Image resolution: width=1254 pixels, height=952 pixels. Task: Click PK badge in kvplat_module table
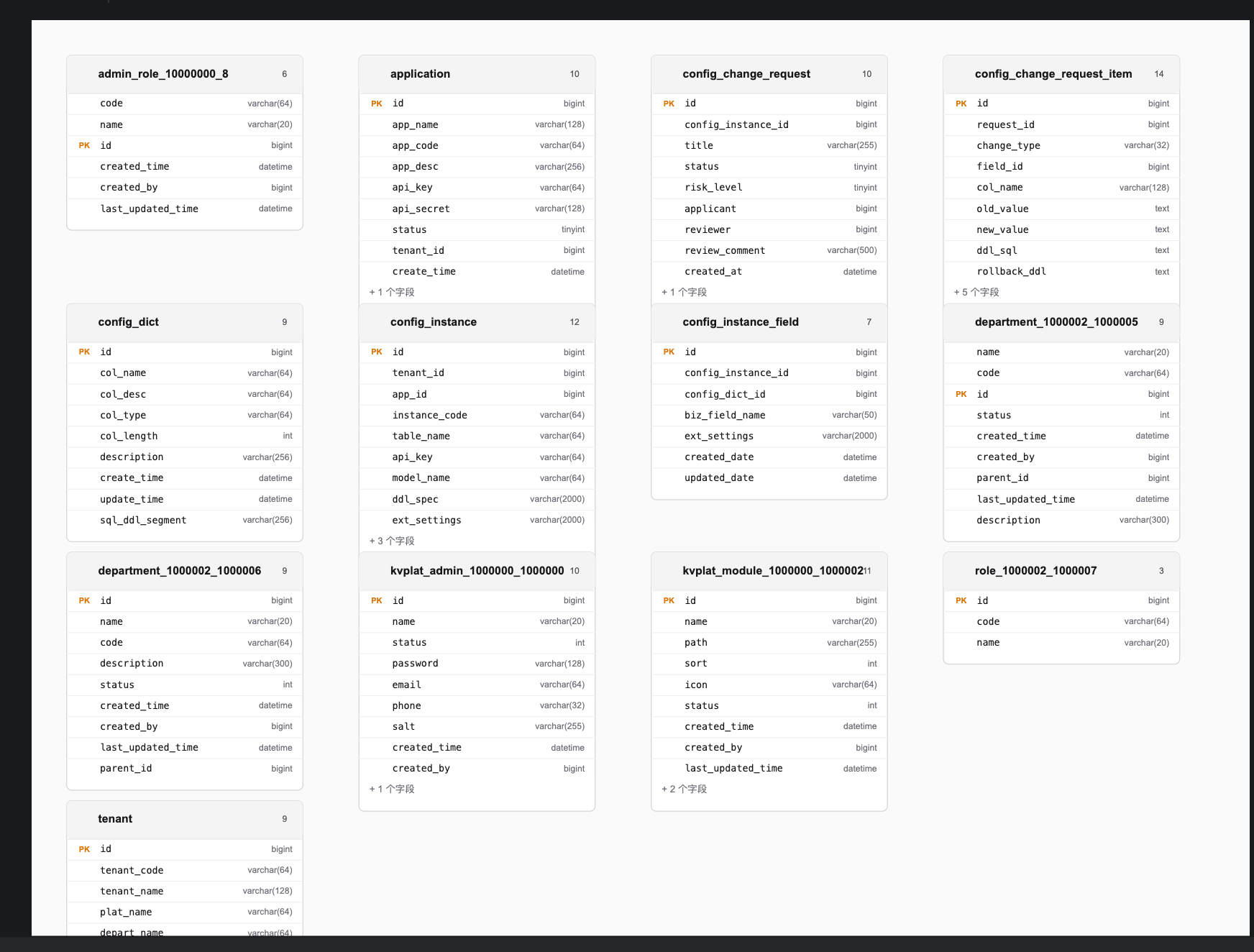coord(669,600)
